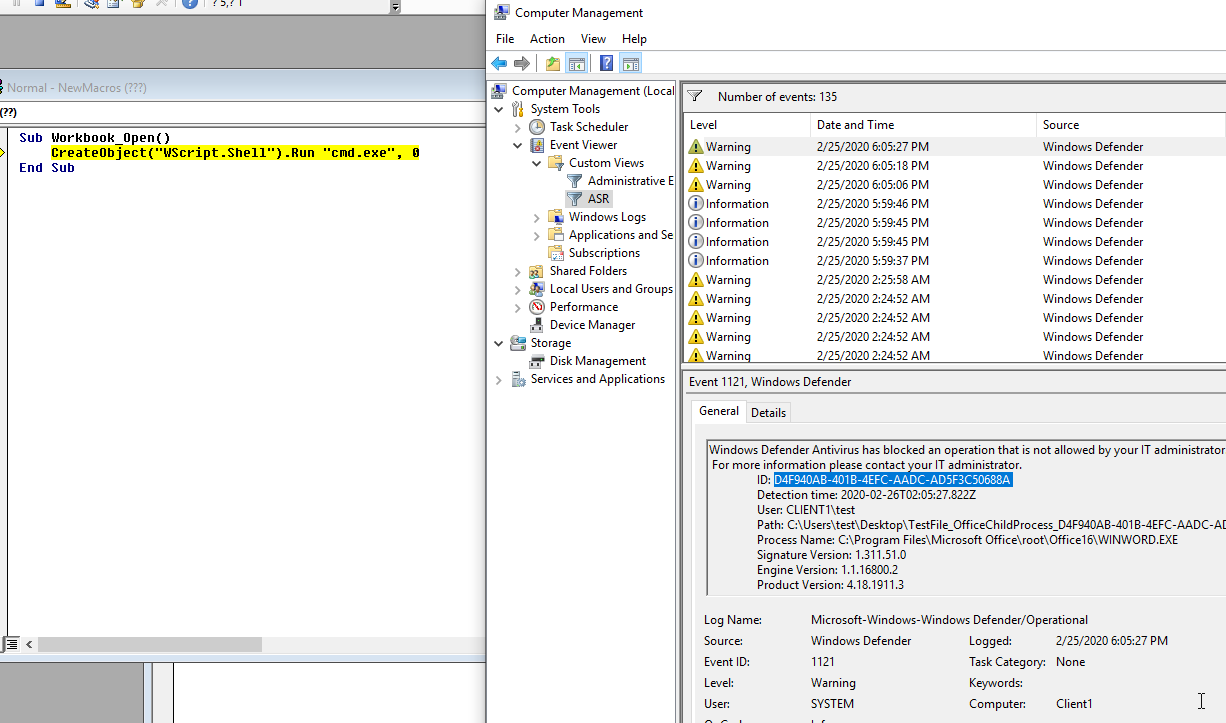
Task: Switch to the Details tab
Action: 768,413
